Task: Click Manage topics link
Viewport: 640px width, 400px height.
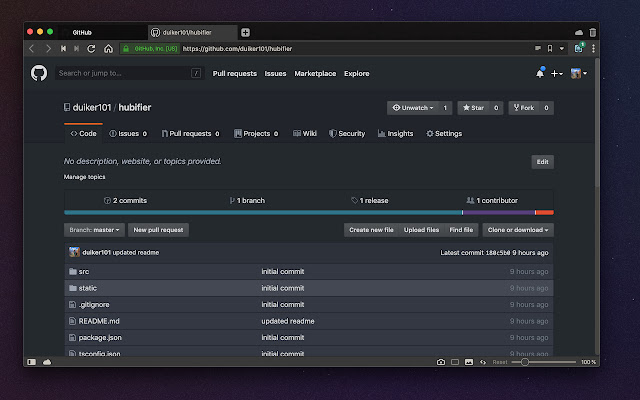Action: [84, 177]
